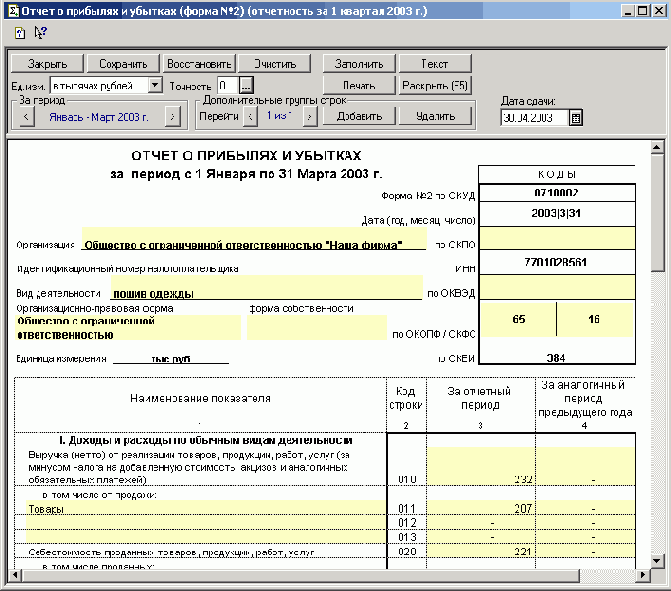Click the ИНН value 7701028561
The height and width of the screenshot is (591, 671).
[x=556, y=262]
